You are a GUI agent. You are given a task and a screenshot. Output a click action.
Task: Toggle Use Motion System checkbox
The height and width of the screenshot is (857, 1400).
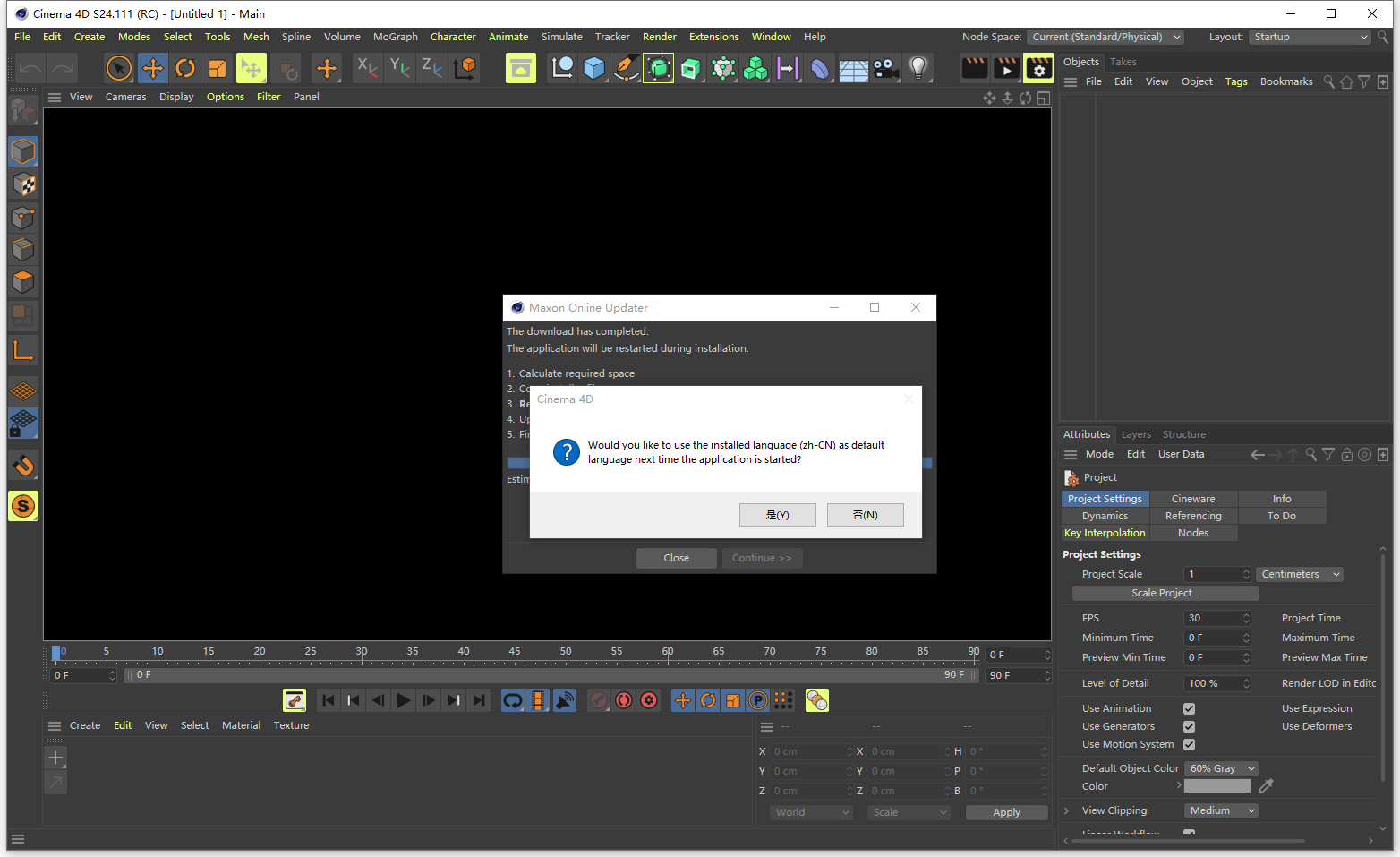coord(1189,744)
